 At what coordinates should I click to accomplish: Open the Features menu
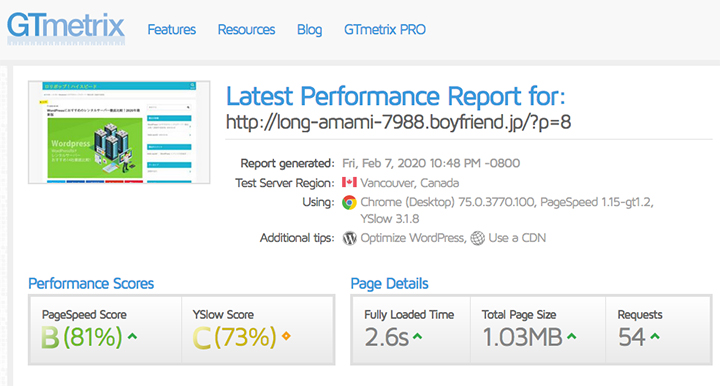(171, 30)
